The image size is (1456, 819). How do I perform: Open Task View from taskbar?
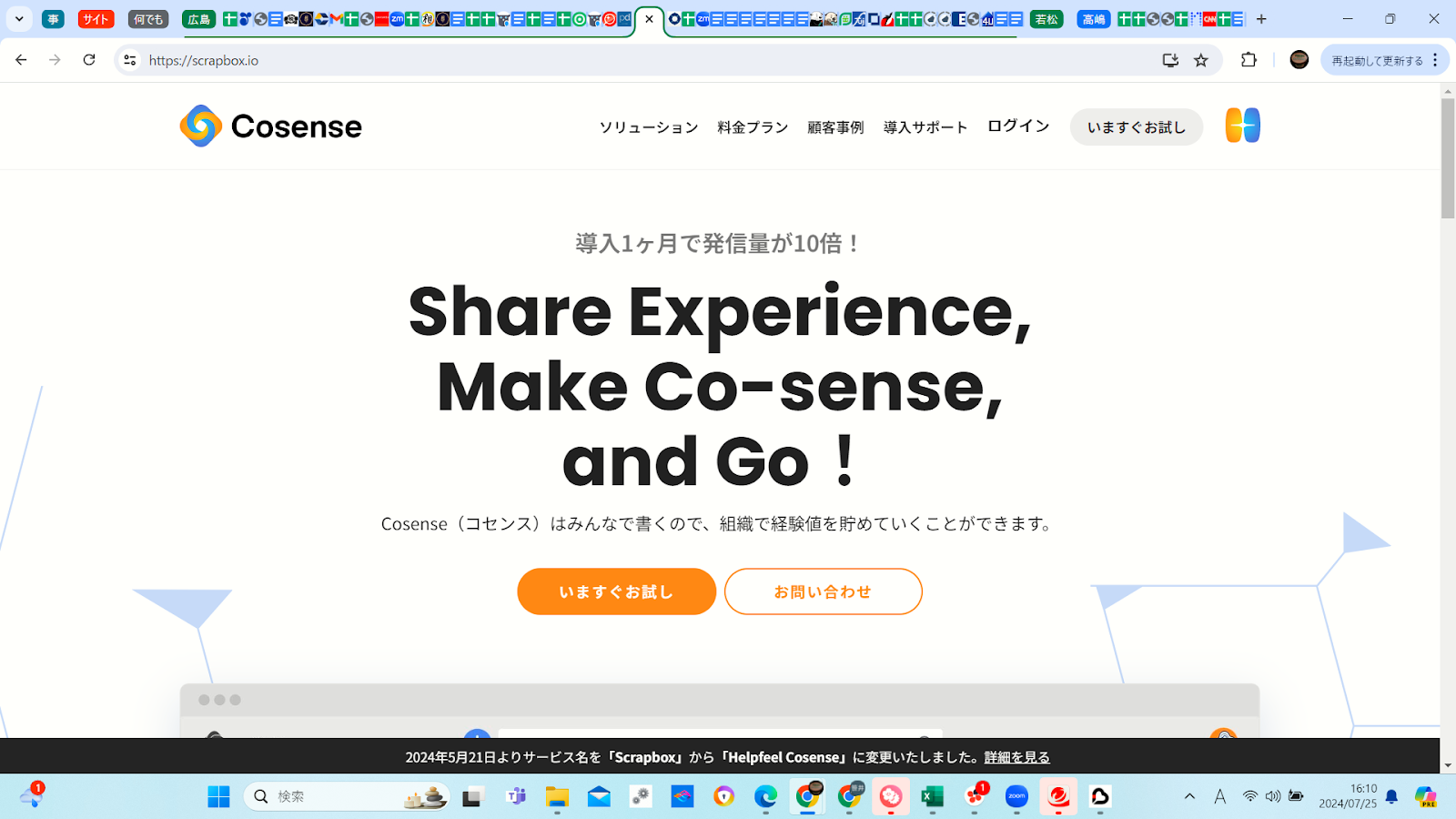pyautogui.click(x=472, y=796)
